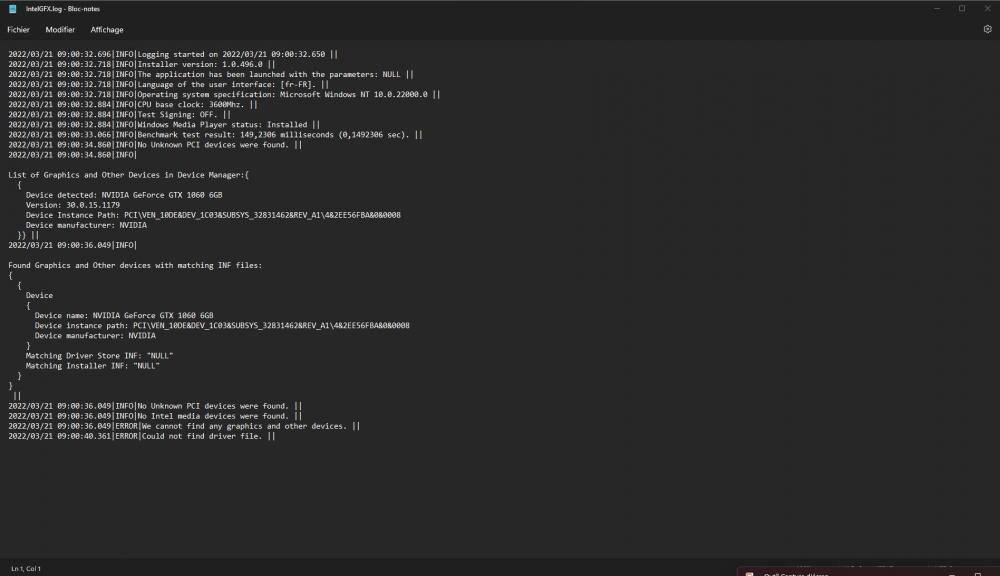Image resolution: width=1000 pixels, height=576 pixels.
Task: Open the Affichage menu
Action: [107, 30]
